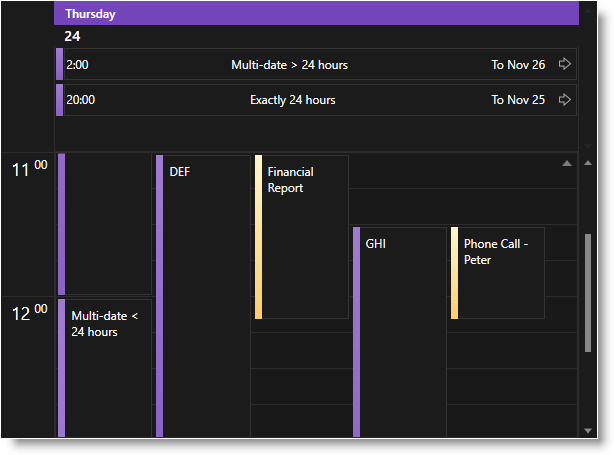The width and height of the screenshot is (614, 455).
Task: Select the Thursday day header
Action: click(316, 14)
